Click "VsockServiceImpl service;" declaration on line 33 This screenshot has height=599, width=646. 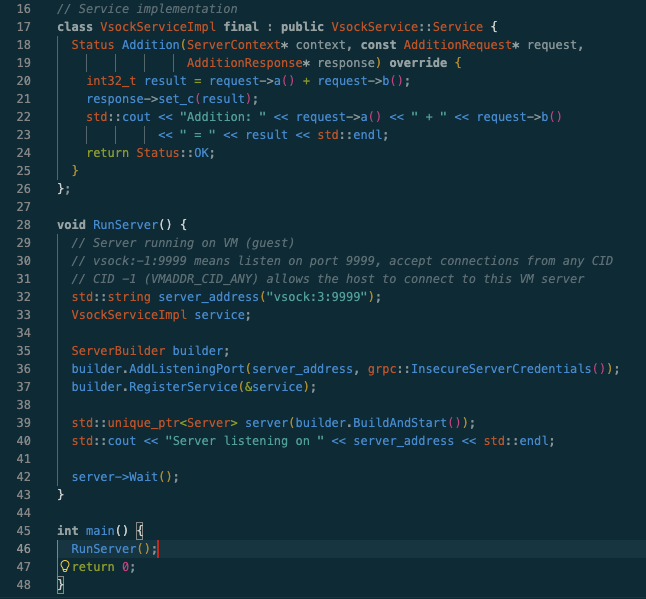161,315
